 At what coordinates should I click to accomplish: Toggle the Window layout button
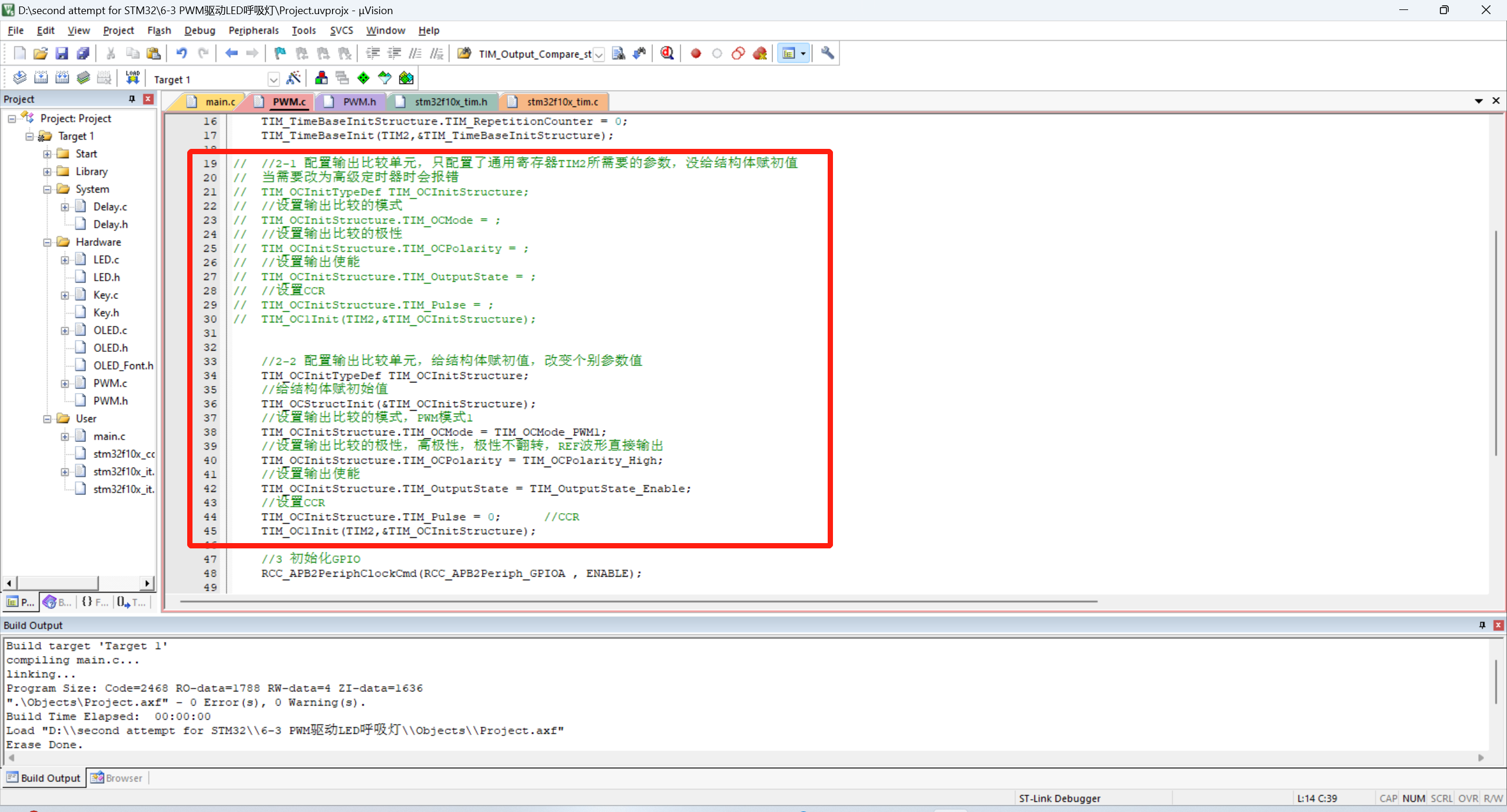click(788, 54)
